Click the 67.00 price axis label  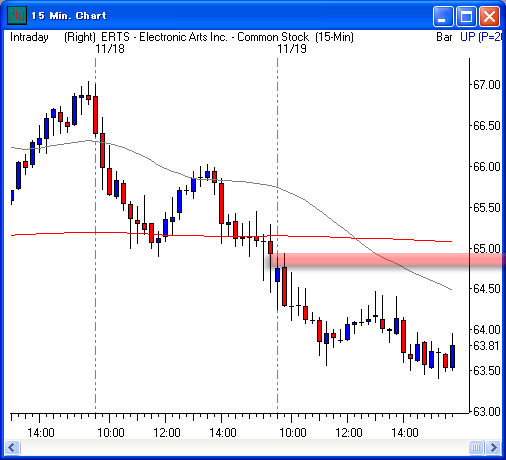coord(487,85)
